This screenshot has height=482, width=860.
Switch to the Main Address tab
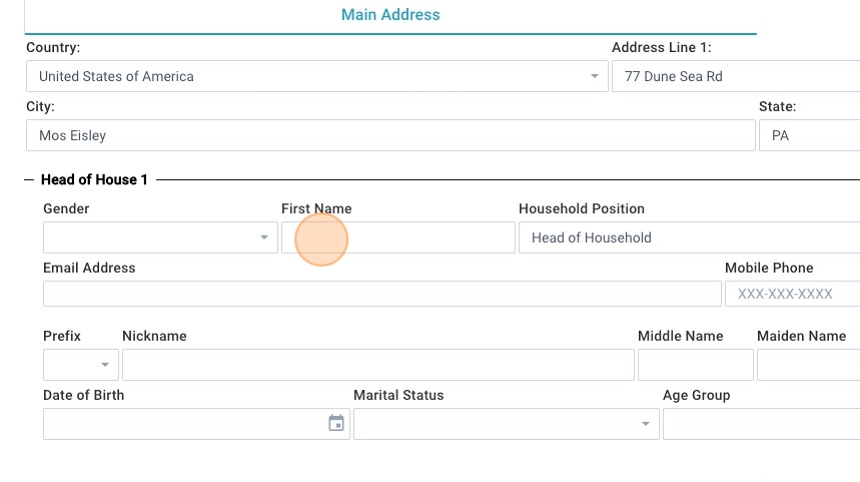(390, 15)
